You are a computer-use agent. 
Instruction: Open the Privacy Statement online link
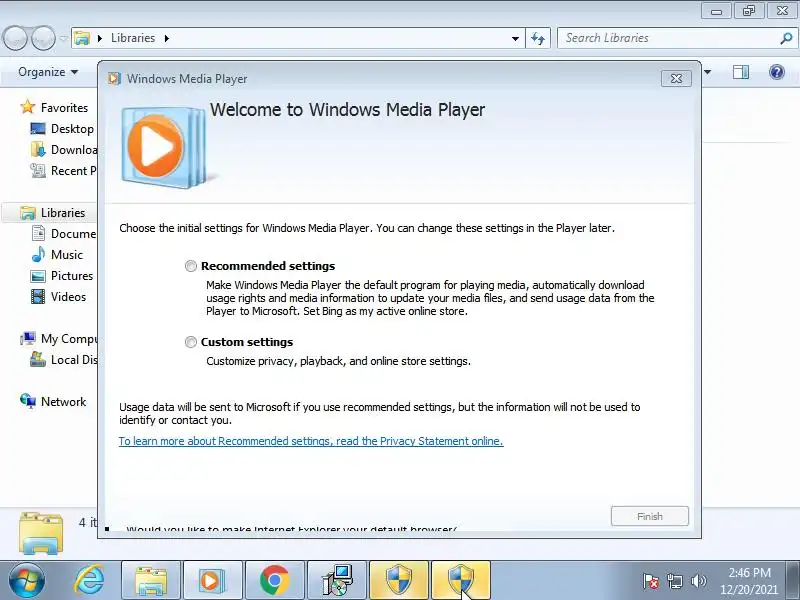tap(311, 441)
